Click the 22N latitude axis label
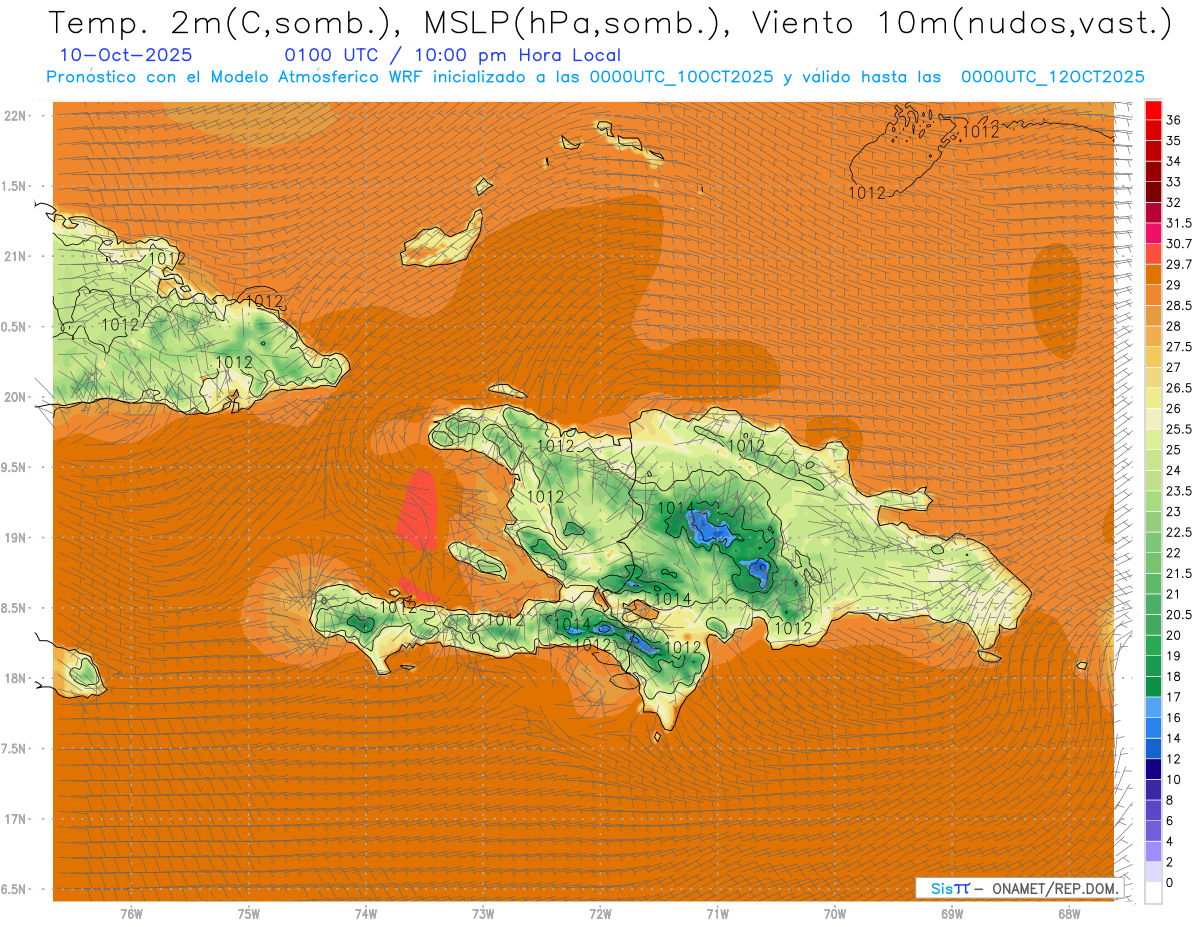The height and width of the screenshot is (927, 1200). click(x=15, y=116)
